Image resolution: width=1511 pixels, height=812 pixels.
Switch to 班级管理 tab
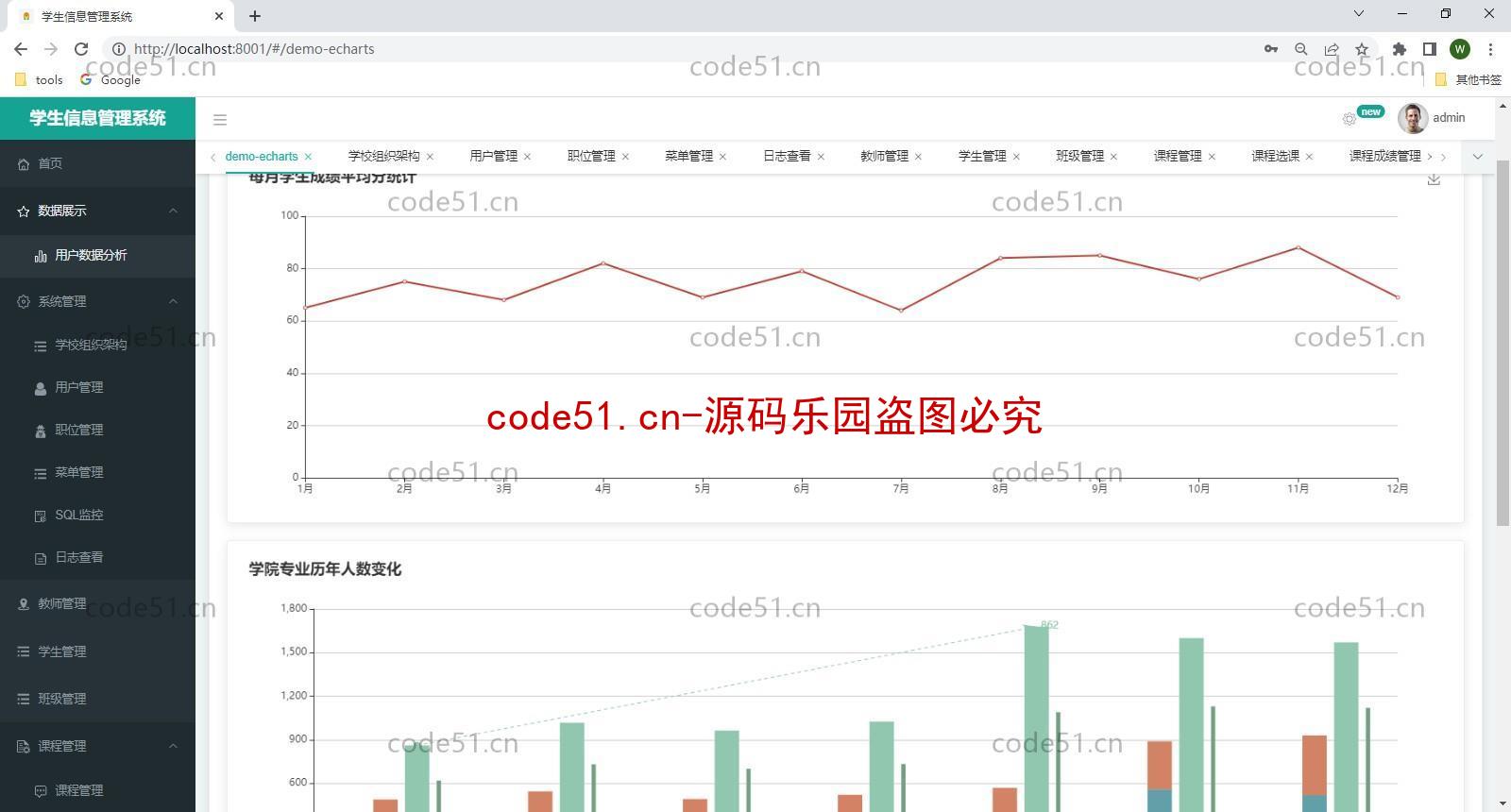[x=1079, y=157]
